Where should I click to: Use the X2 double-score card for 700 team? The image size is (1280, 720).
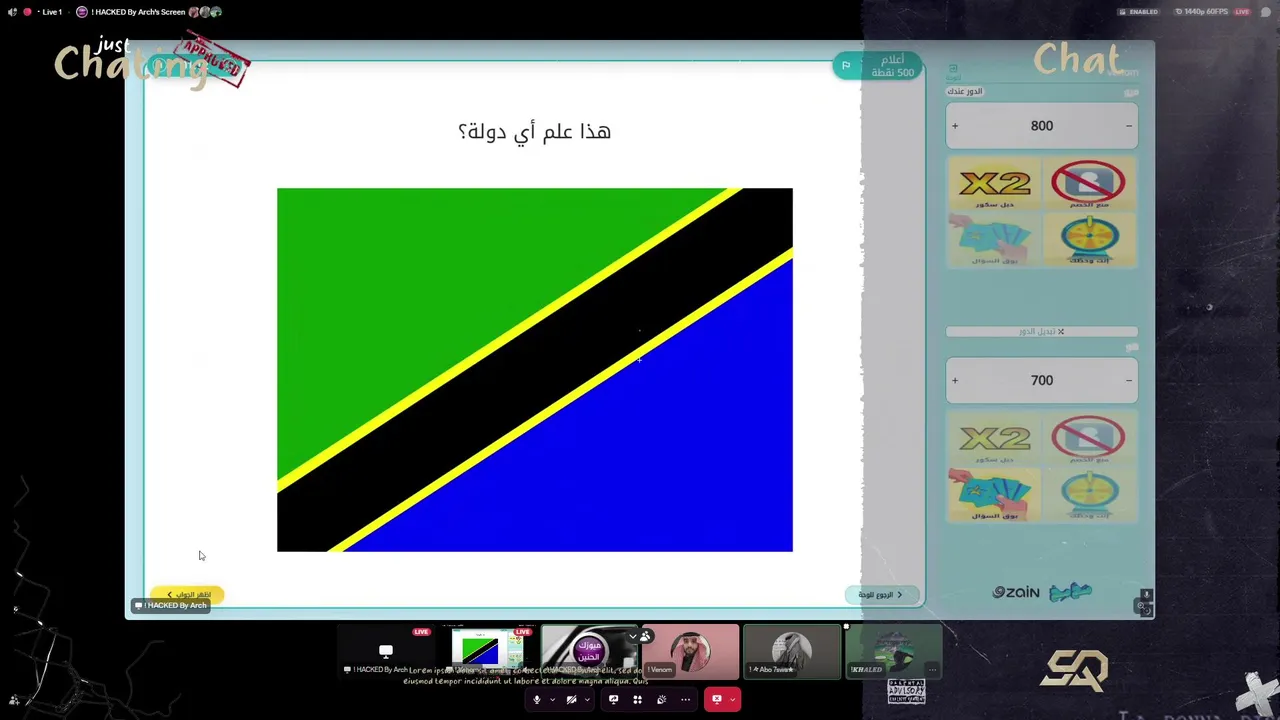pyautogui.click(x=994, y=438)
